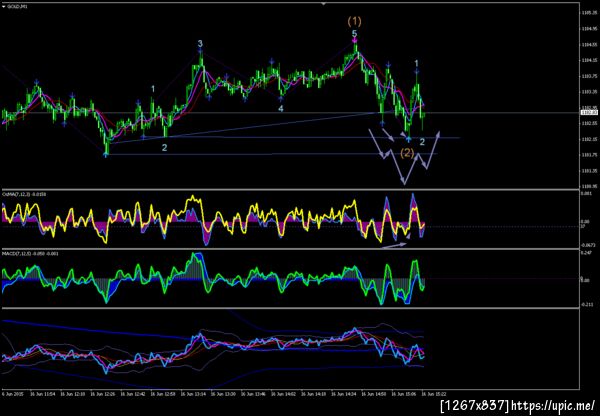
Task: Click the 16 Jun 13:14 time axis label
Action: click(195, 393)
